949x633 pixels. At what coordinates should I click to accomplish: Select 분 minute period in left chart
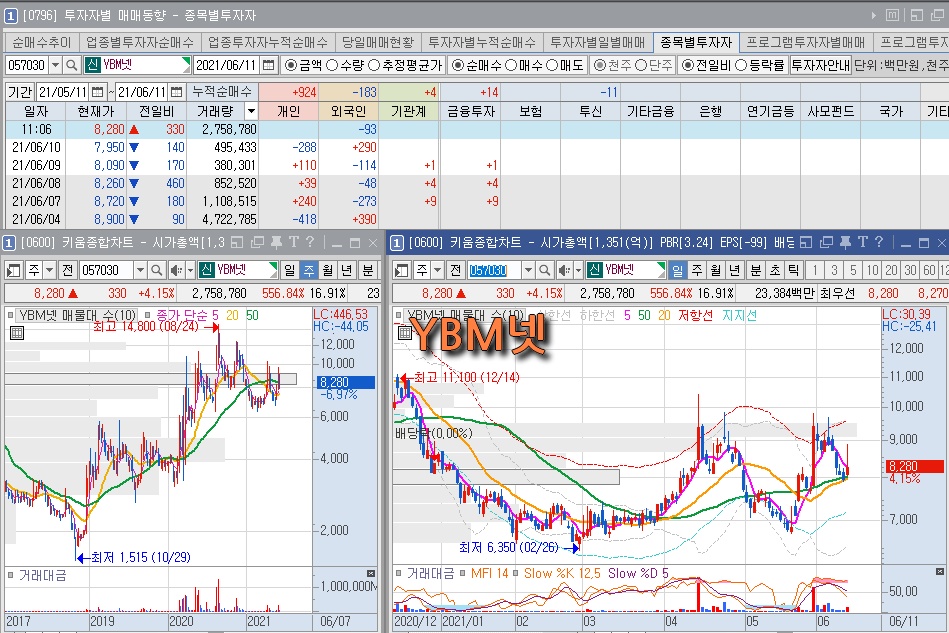367,270
